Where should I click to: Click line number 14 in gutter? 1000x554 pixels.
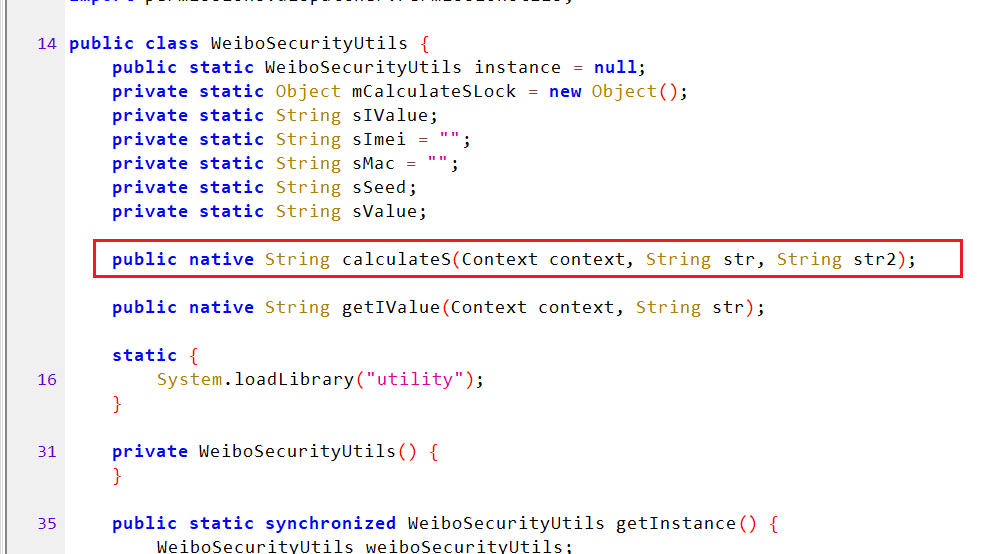pyautogui.click(x=47, y=44)
